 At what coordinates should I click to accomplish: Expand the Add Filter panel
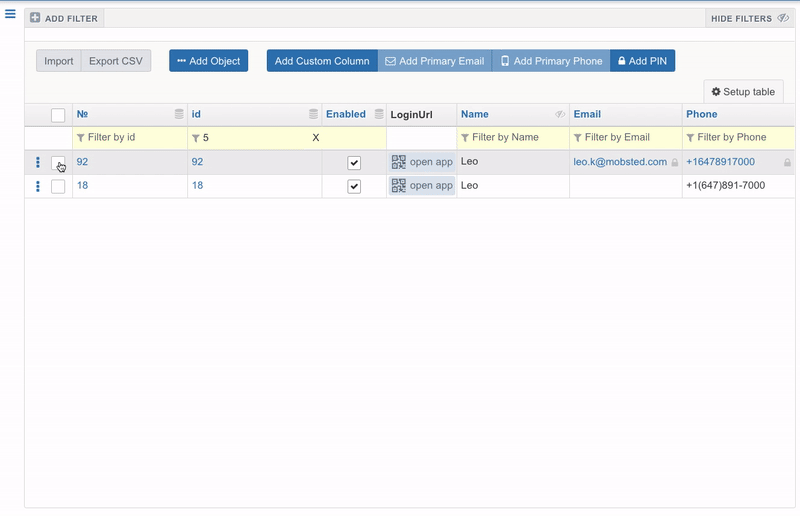click(64, 19)
